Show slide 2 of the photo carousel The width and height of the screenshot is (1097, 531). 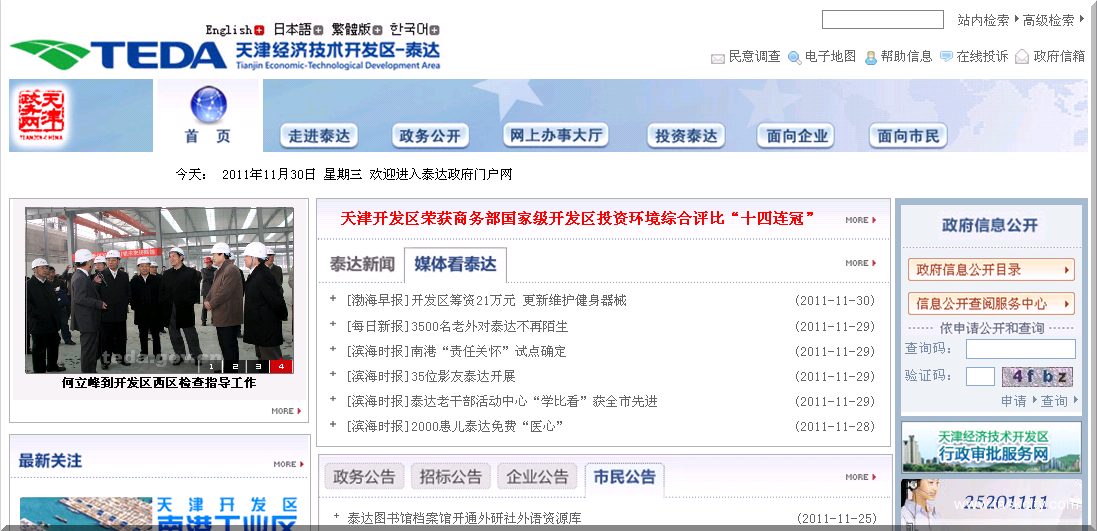(236, 367)
